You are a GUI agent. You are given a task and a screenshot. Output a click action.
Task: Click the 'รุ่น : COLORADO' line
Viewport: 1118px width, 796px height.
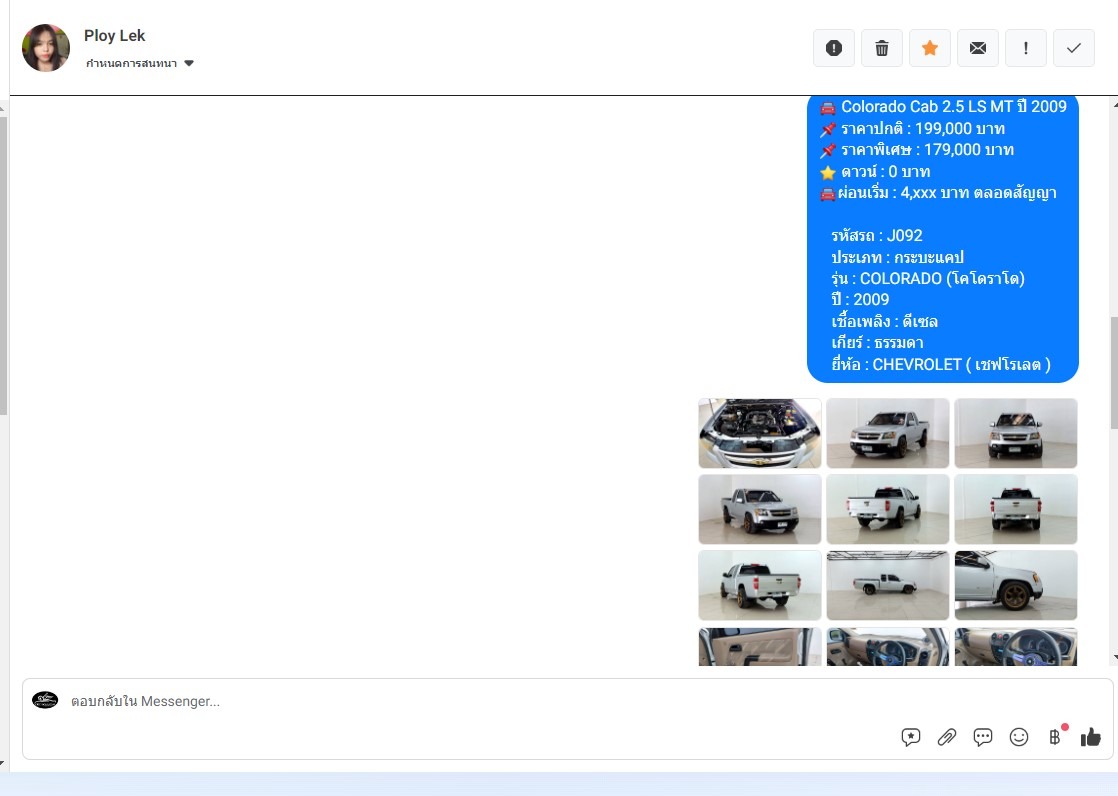click(928, 279)
